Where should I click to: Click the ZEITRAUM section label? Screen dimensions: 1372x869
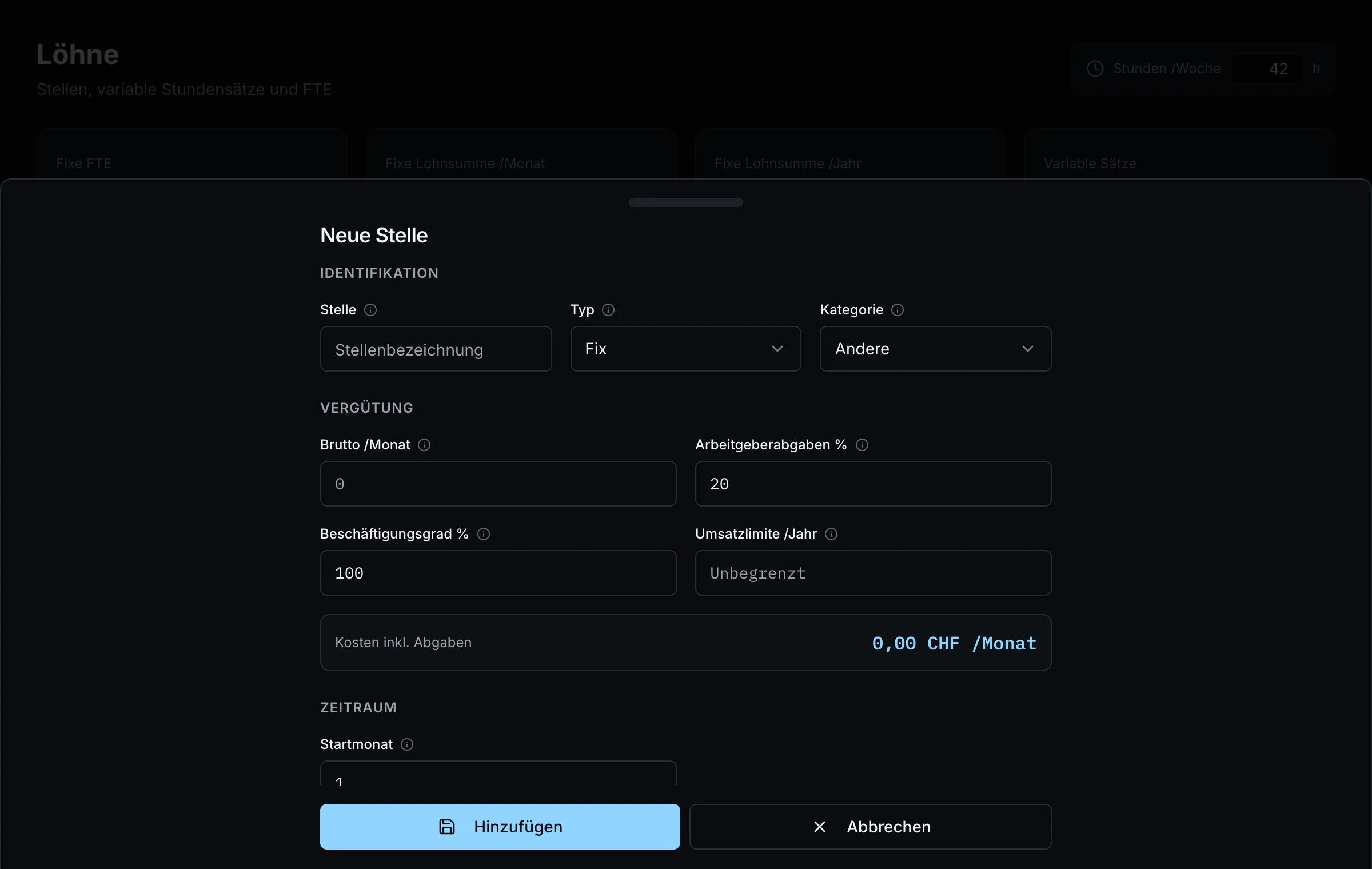point(358,708)
